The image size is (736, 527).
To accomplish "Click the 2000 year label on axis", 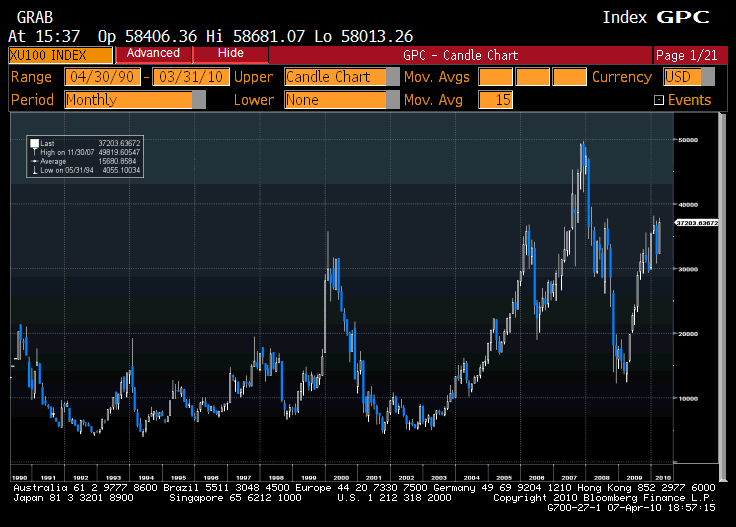I will pyautogui.click(x=341, y=478).
